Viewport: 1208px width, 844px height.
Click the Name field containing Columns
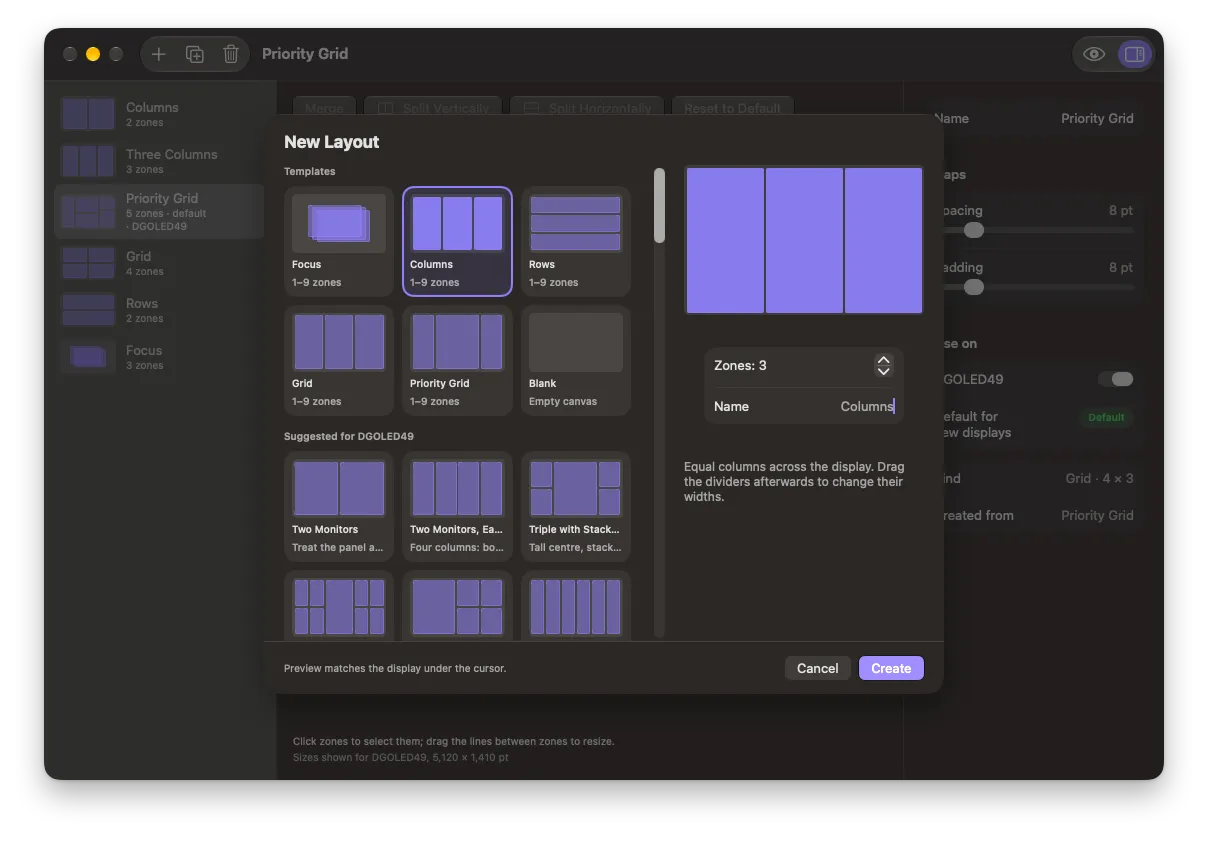[x=804, y=406]
